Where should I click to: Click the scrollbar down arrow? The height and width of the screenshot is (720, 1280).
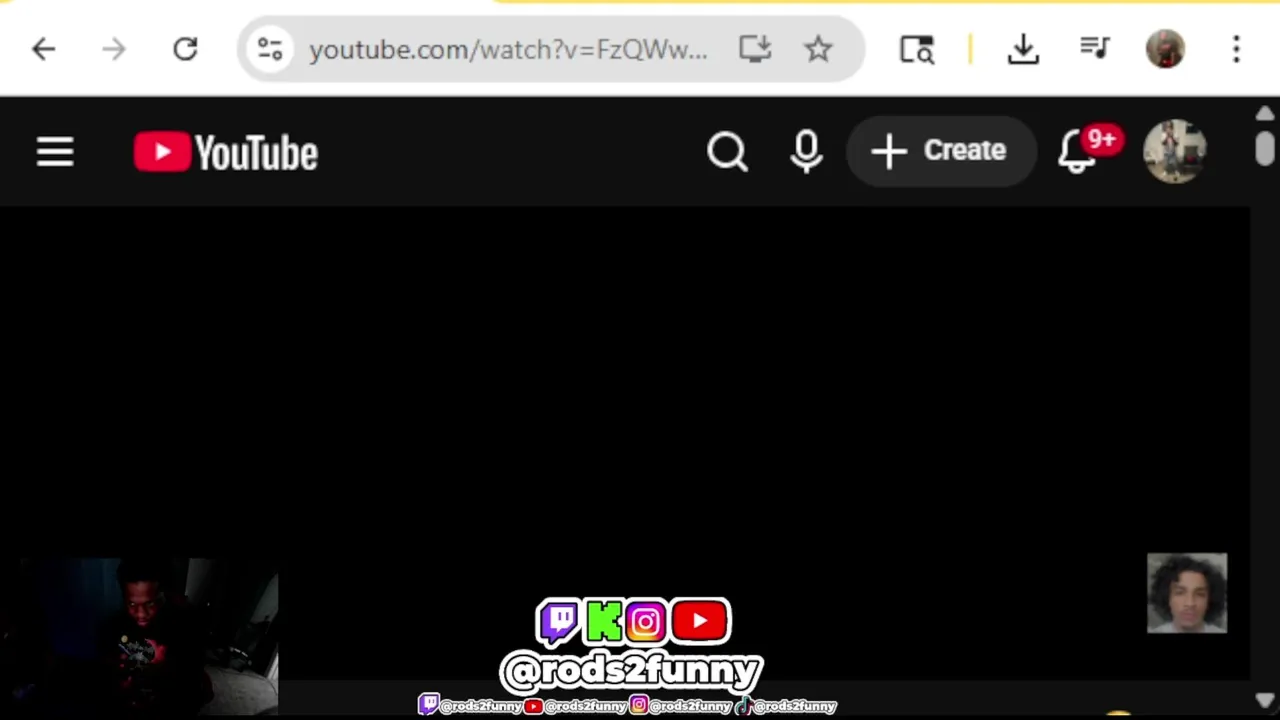[1265, 701]
